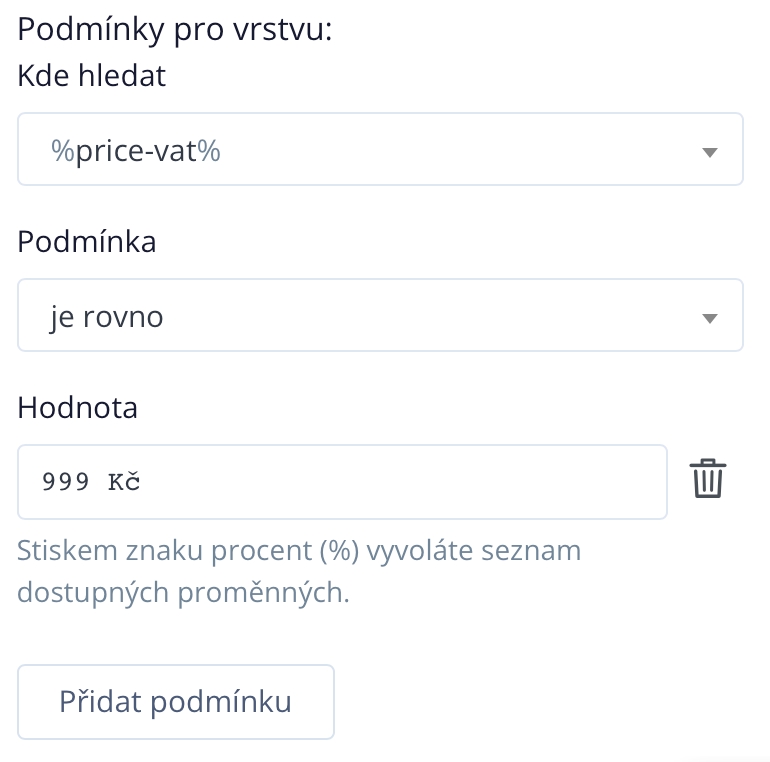Click the 999 Kč value text

[x=91, y=482]
